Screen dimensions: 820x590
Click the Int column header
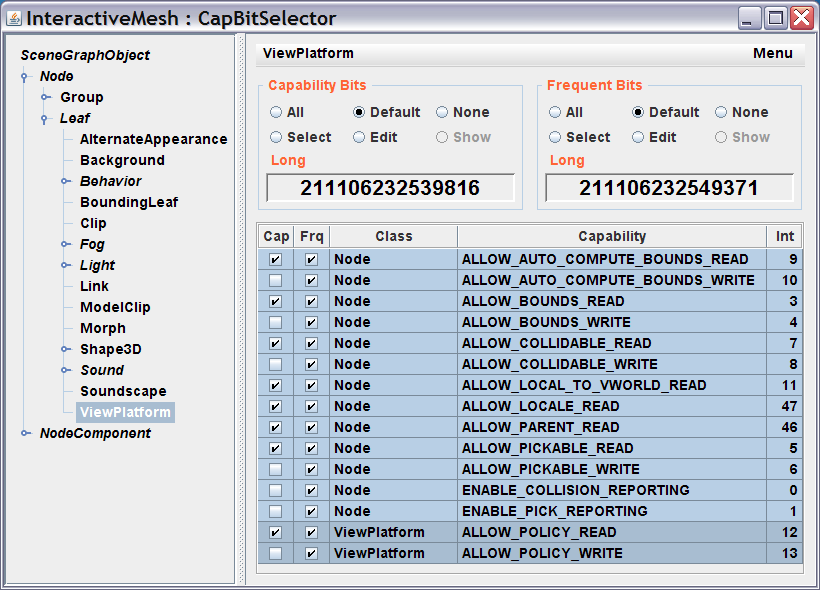785,237
